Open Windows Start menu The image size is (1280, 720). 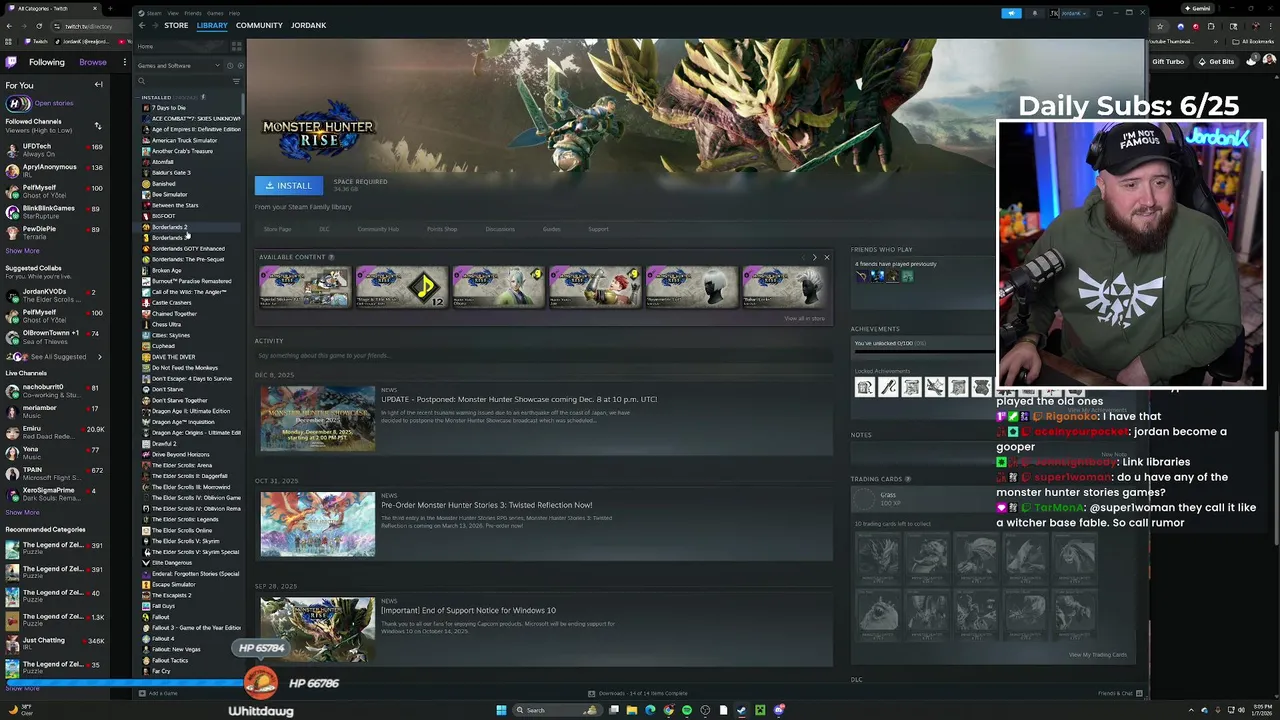[501, 710]
